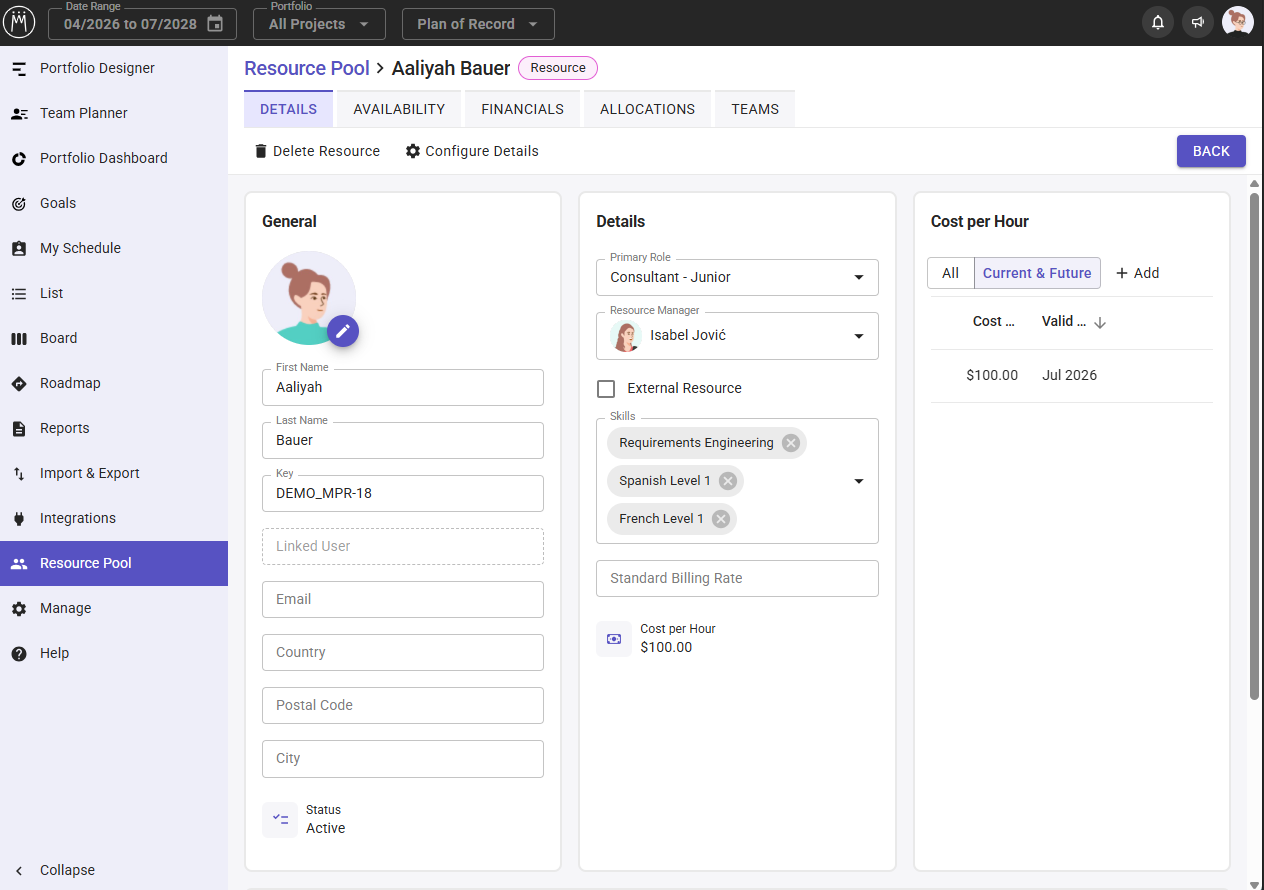The height and width of the screenshot is (890, 1264).
Task: Remove the Spanish Level 1 skill chip
Action: (x=728, y=481)
